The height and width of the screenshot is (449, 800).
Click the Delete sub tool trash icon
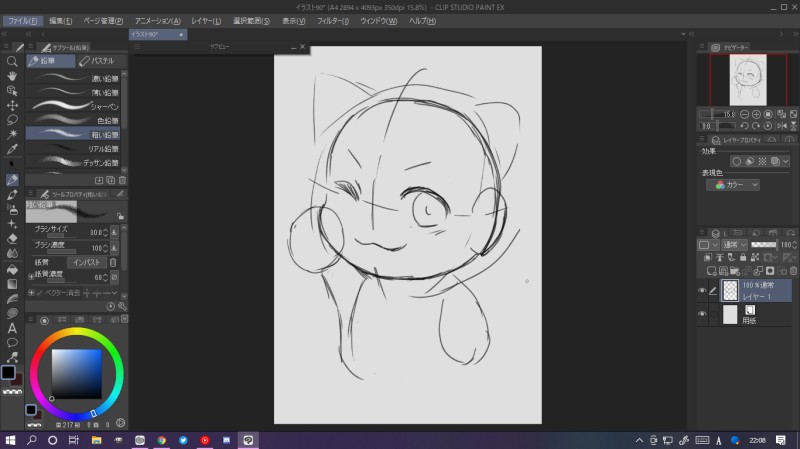[x=122, y=180]
